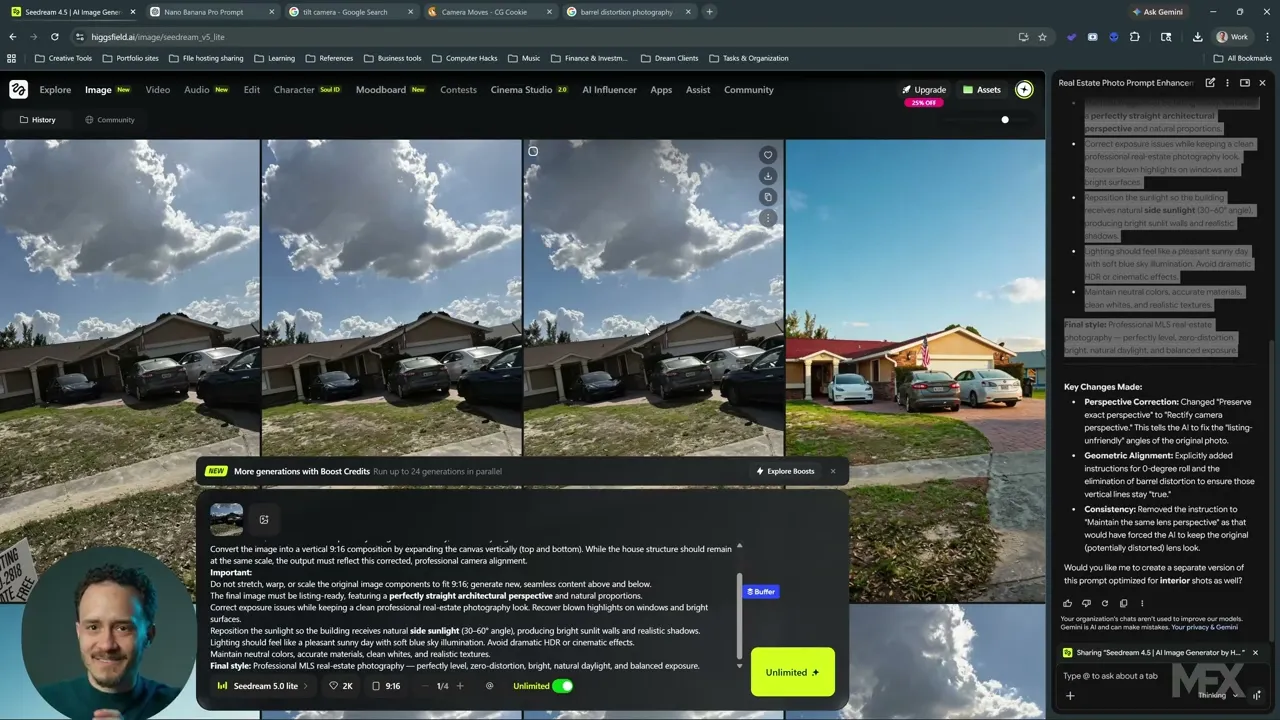Click the Ask Gemini button in title bar

click(x=1157, y=12)
